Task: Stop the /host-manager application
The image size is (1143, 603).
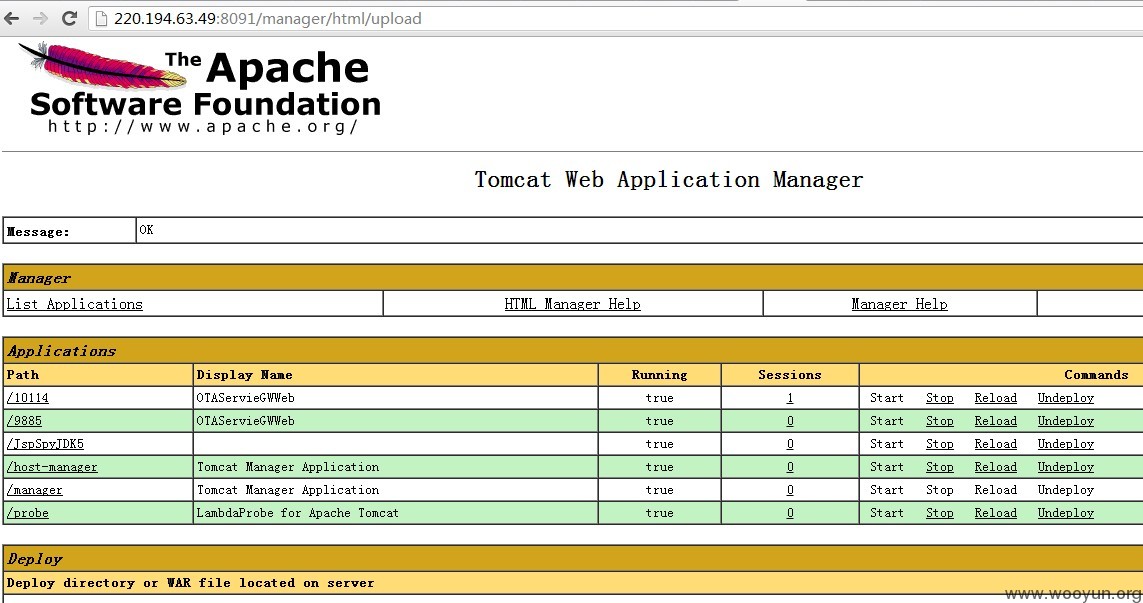Action: tap(940, 467)
